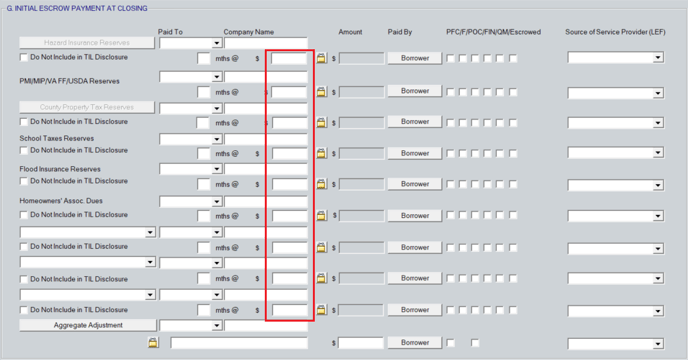
Task: Tick the PFC checkbox in Hazard Insurance Reserves row
Action: click(x=450, y=58)
